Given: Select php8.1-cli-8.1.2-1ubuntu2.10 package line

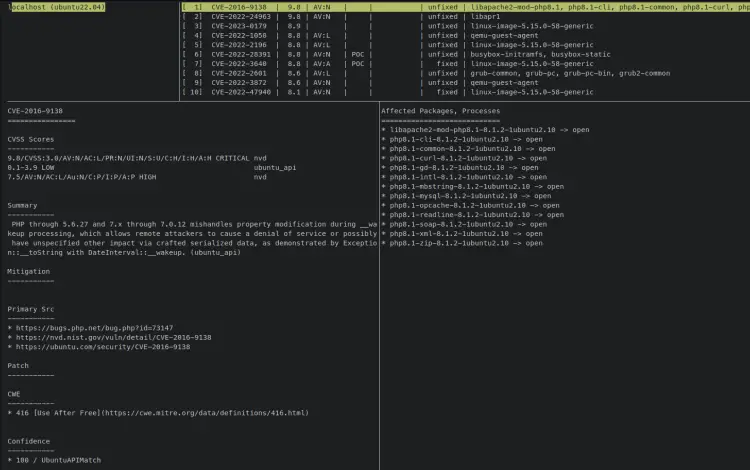Looking at the screenshot, I should [x=462, y=140].
